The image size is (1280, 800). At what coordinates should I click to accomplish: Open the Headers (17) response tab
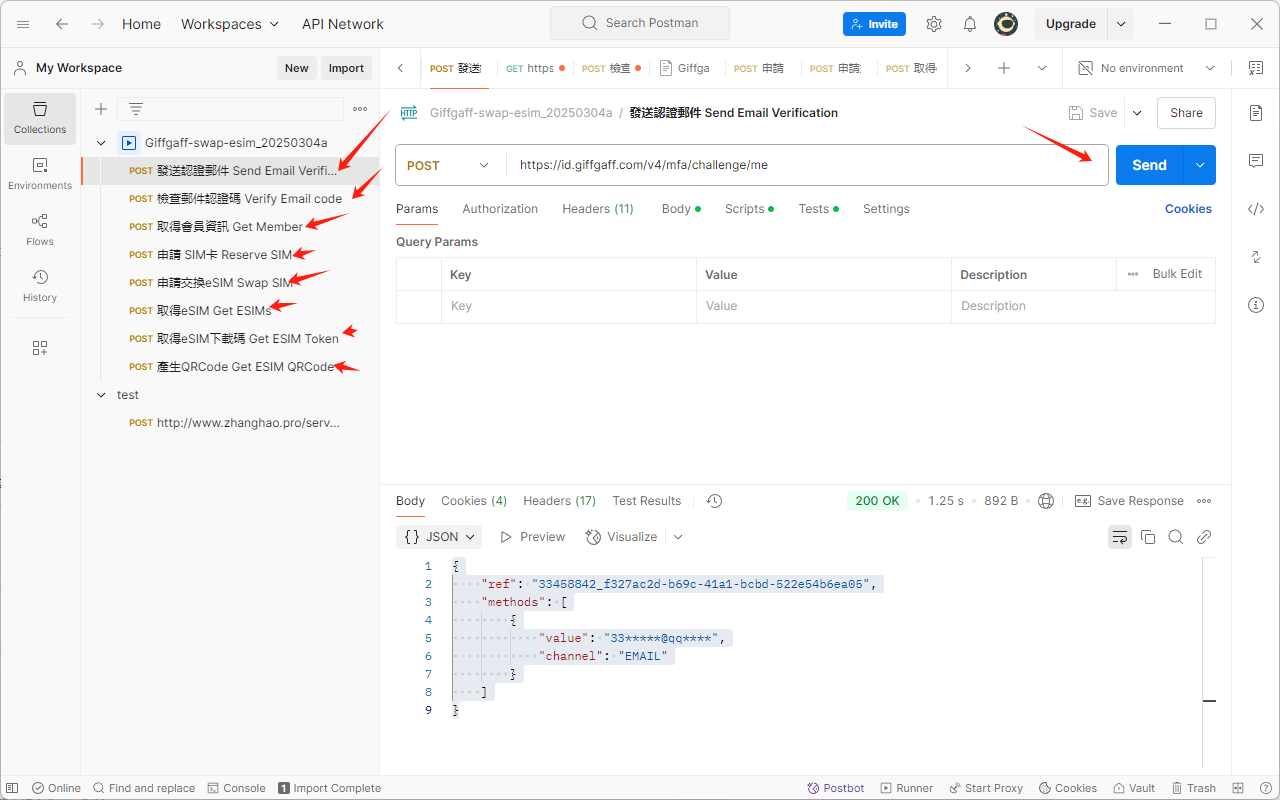(x=559, y=501)
